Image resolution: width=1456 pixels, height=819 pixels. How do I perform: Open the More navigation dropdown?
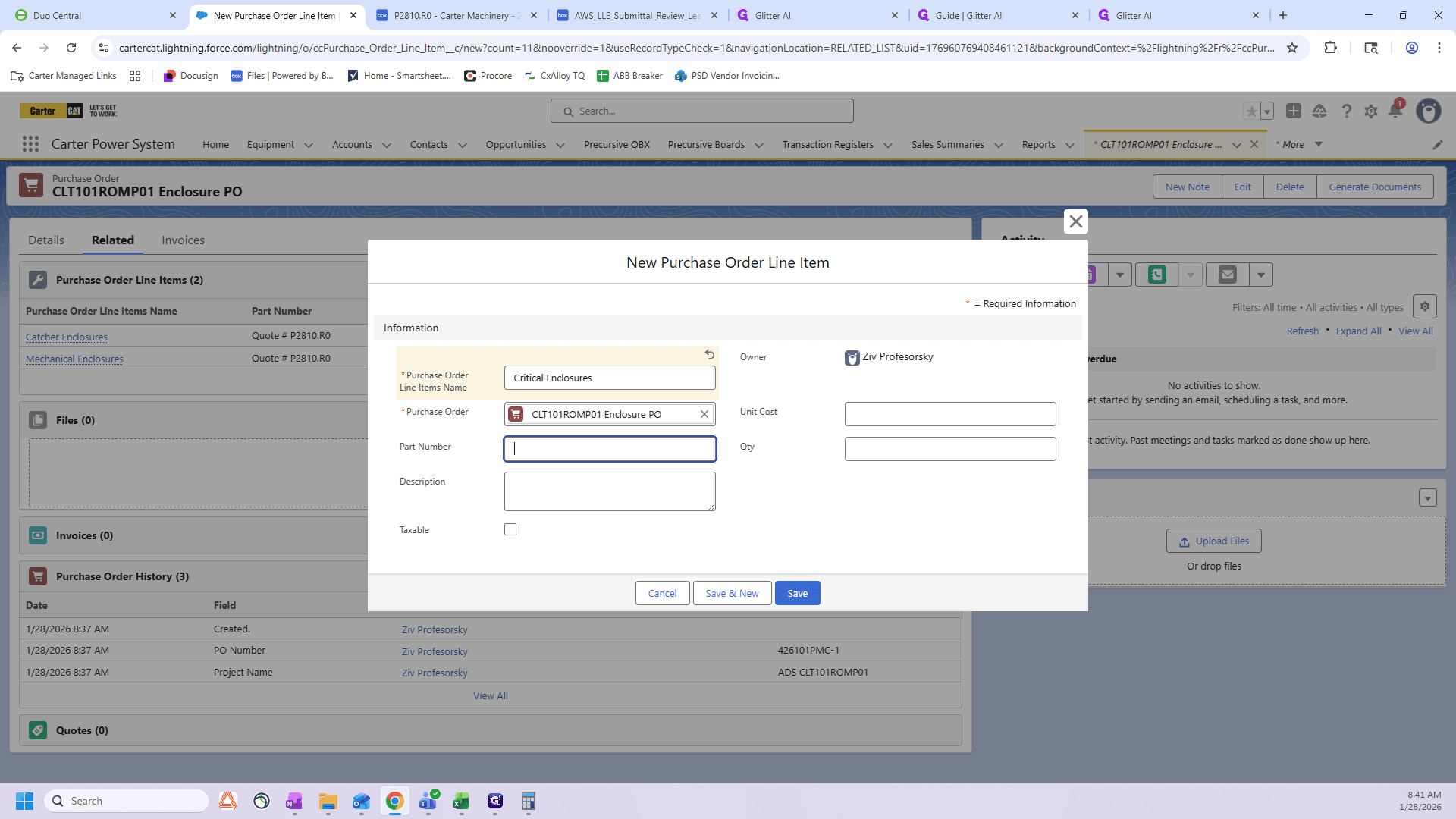(1300, 144)
